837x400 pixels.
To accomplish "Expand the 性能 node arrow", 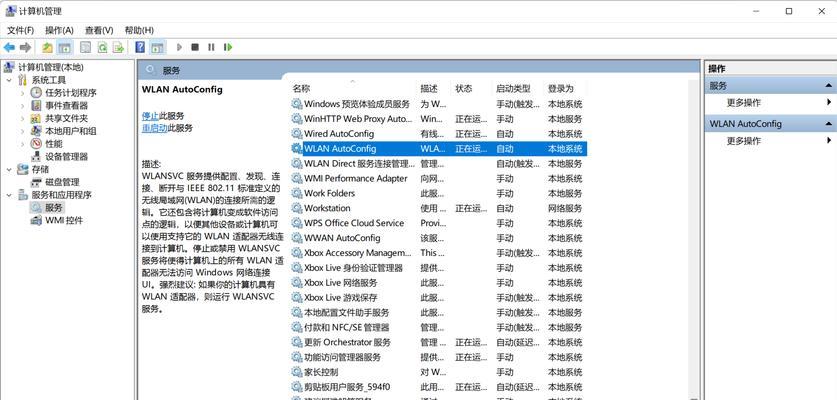I will [x=23, y=144].
